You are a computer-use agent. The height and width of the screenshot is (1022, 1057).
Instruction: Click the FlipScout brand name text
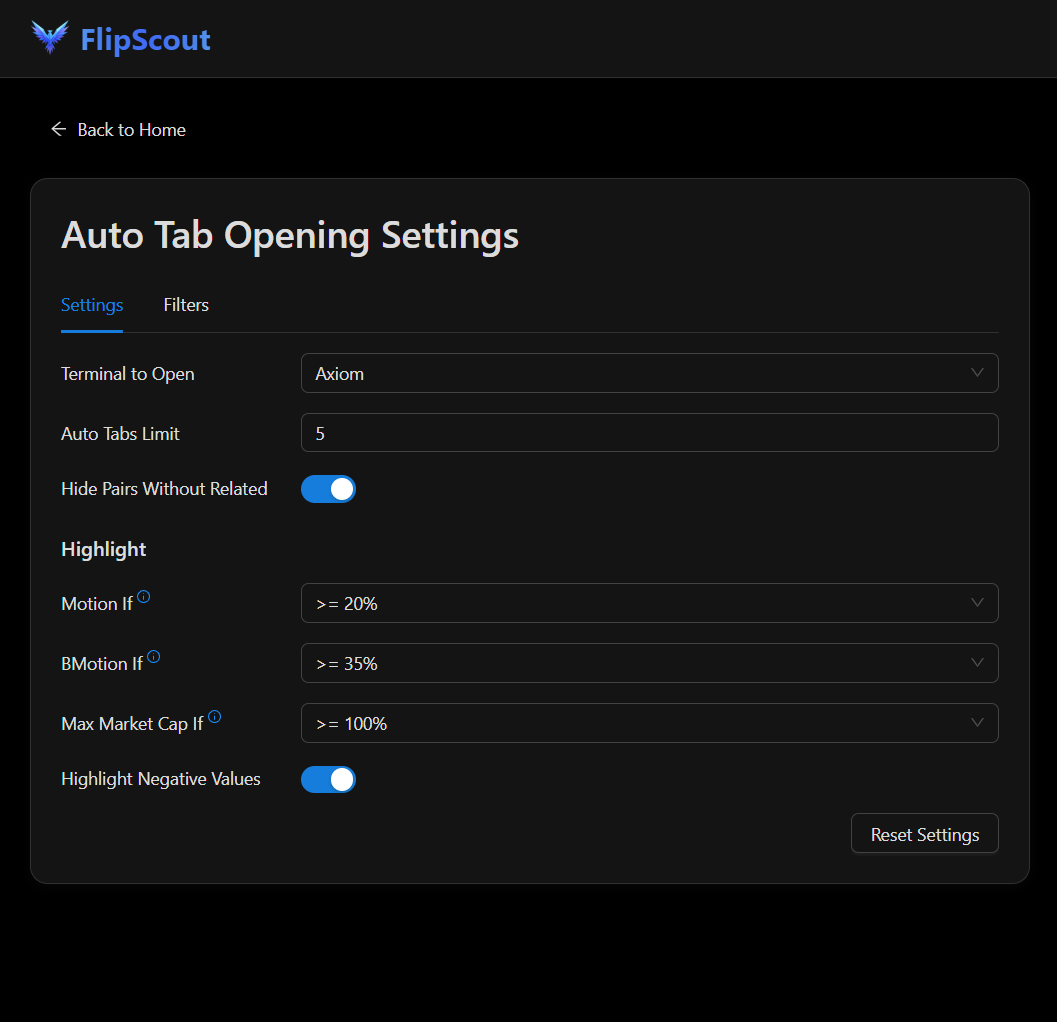(x=145, y=40)
